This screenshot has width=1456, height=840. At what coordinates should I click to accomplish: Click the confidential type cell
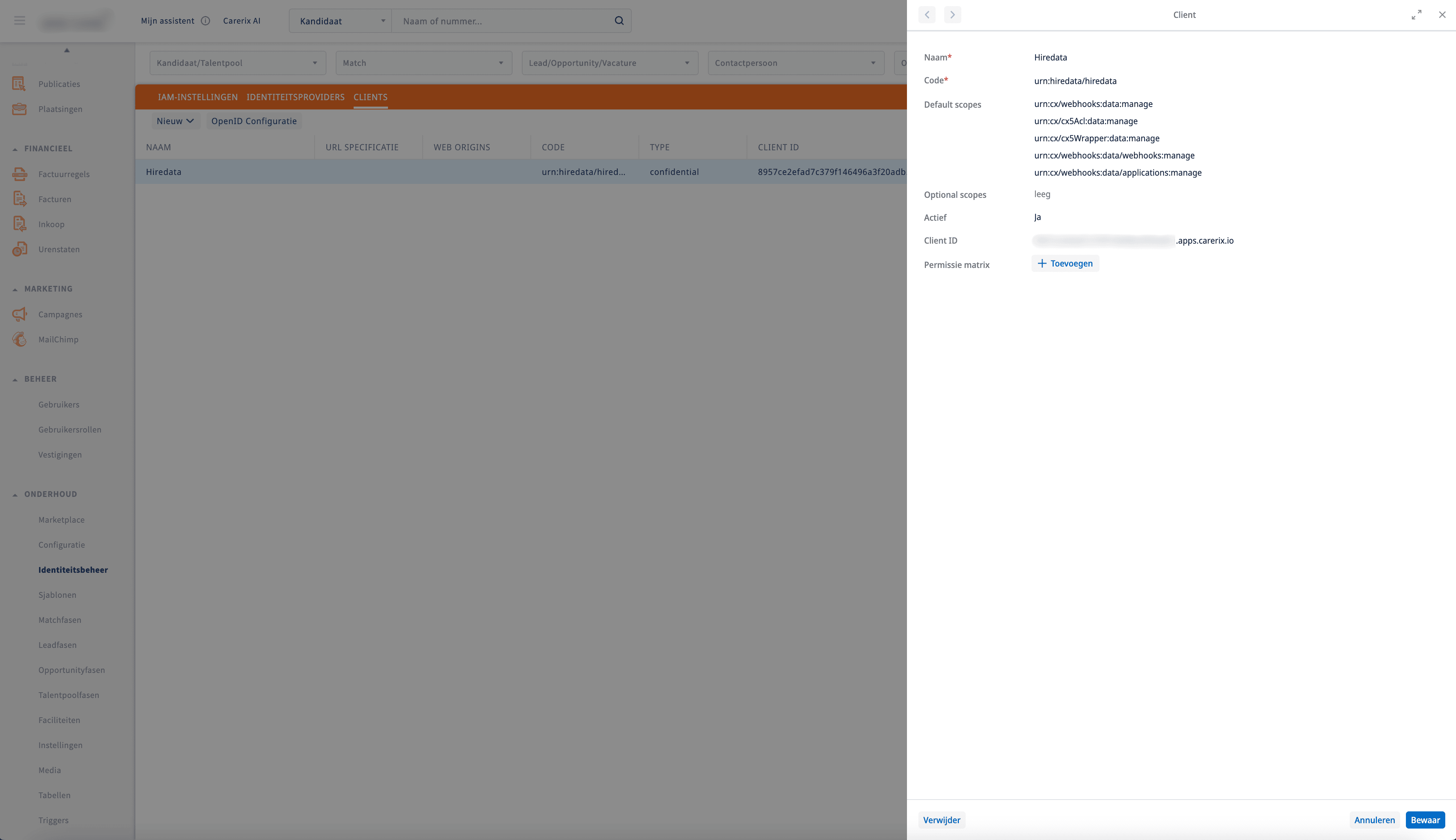click(x=674, y=172)
